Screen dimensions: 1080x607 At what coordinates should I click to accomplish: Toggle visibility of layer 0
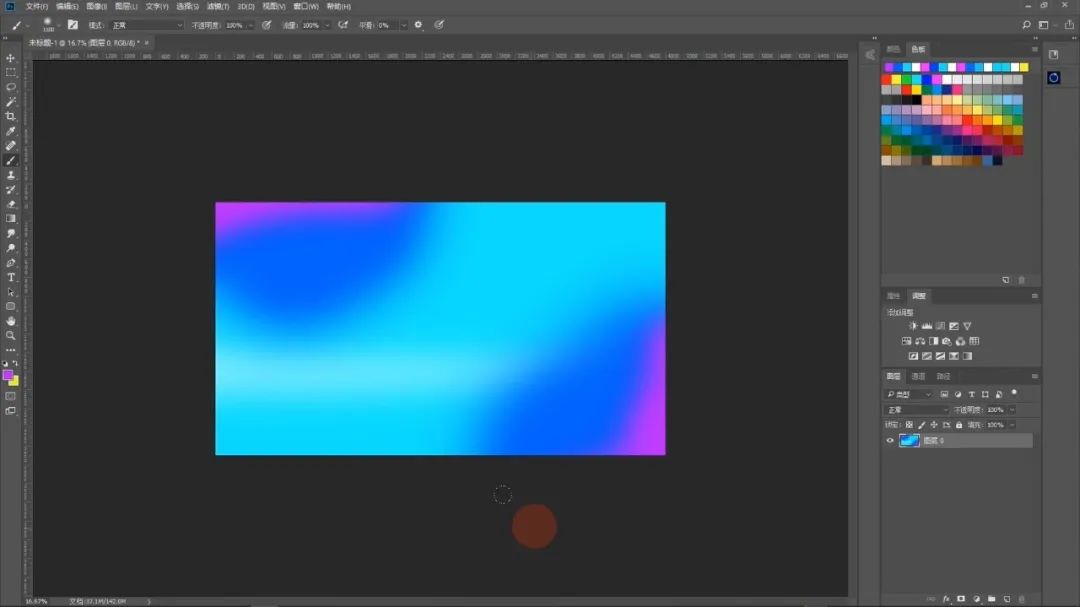click(x=890, y=441)
